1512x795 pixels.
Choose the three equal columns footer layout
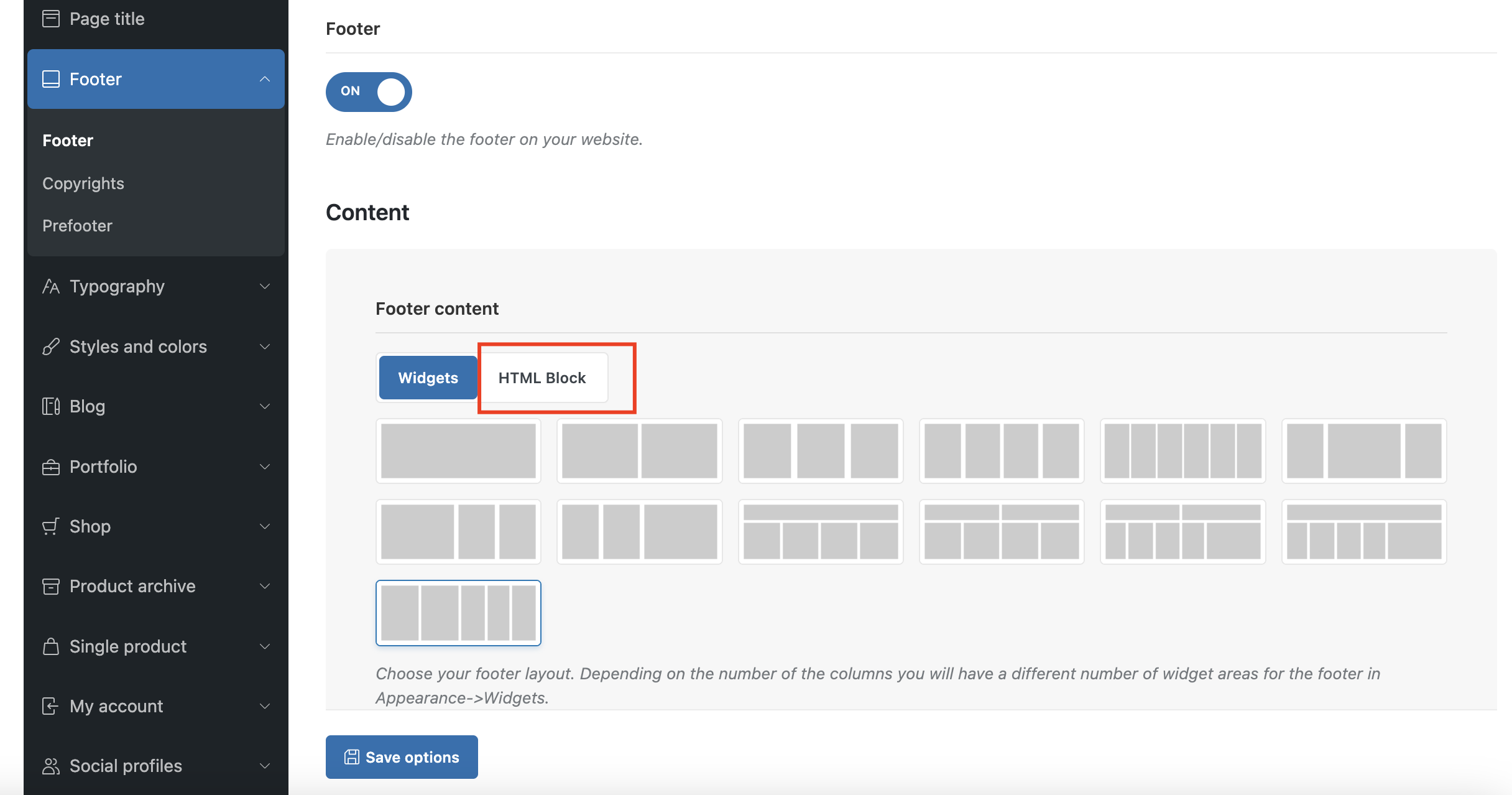pos(821,451)
